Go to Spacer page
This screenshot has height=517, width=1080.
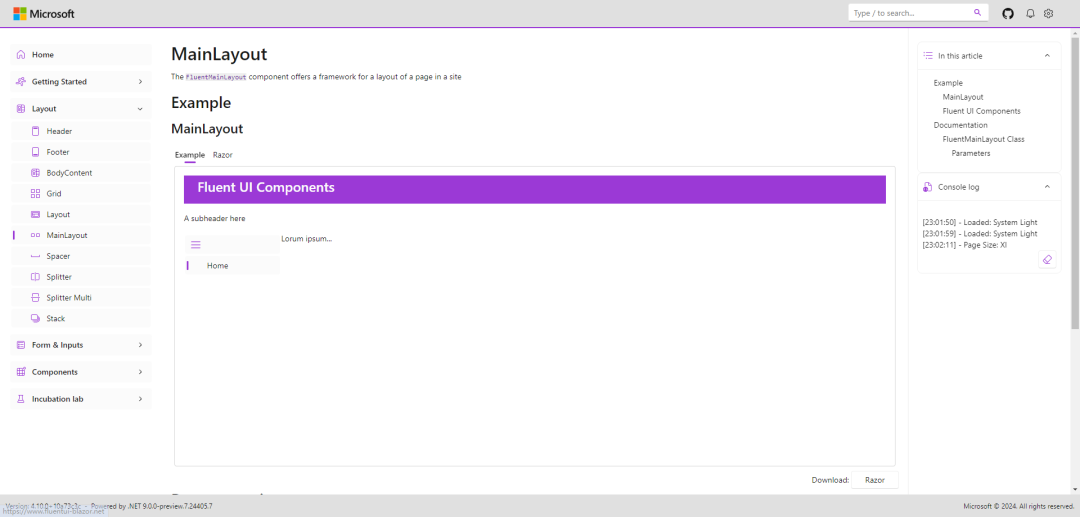pyautogui.click(x=81, y=256)
